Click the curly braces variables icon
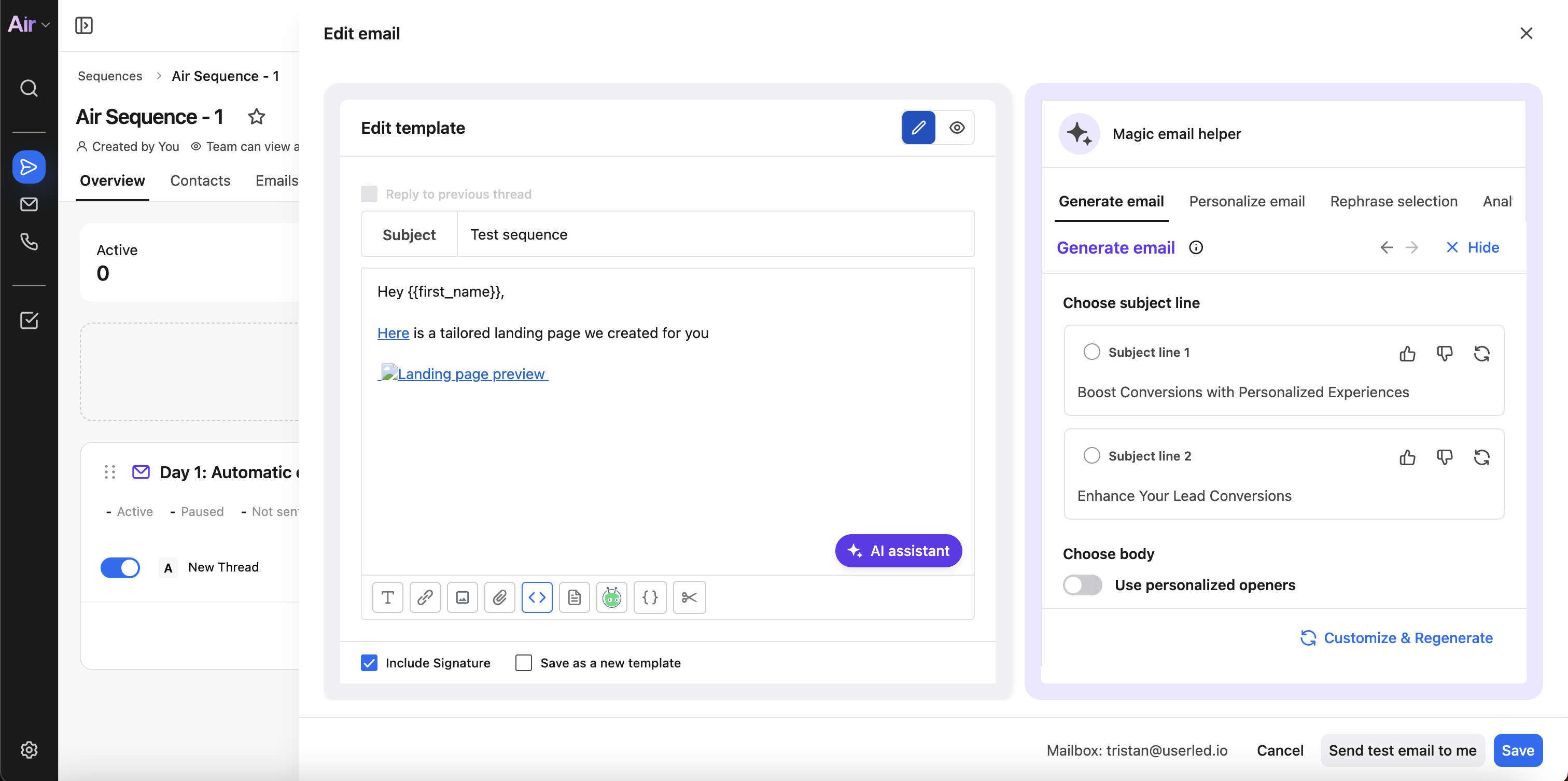 (x=650, y=597)
